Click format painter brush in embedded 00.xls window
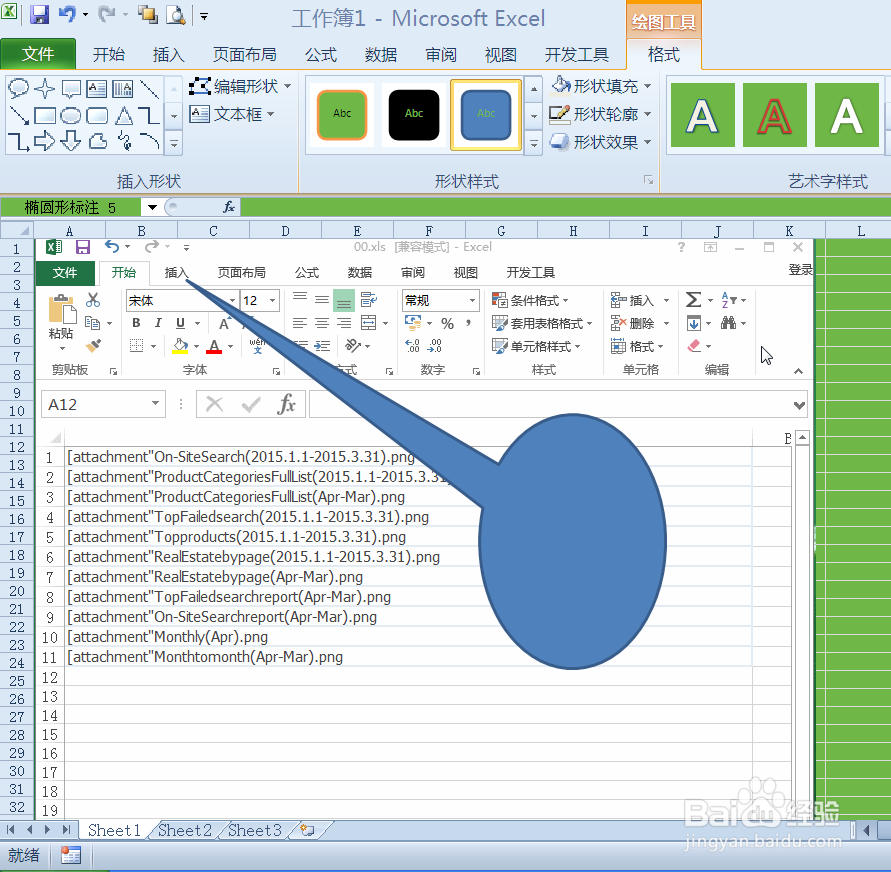This screenshot has height=872, width=891. [x=93, y=345]
